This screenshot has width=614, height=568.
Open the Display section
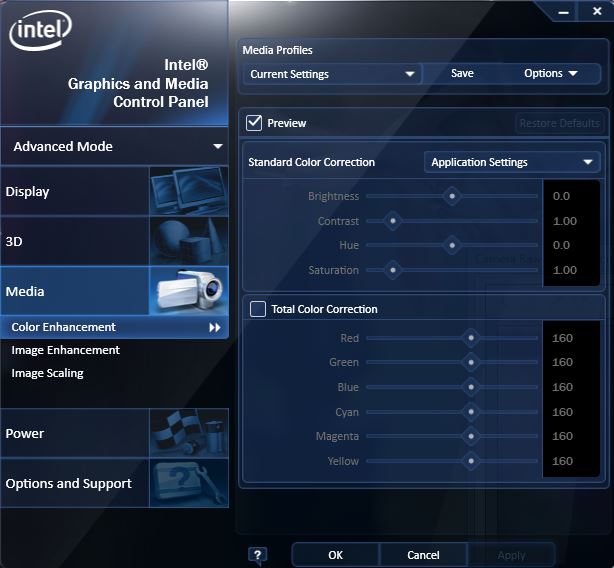(114, 191)
